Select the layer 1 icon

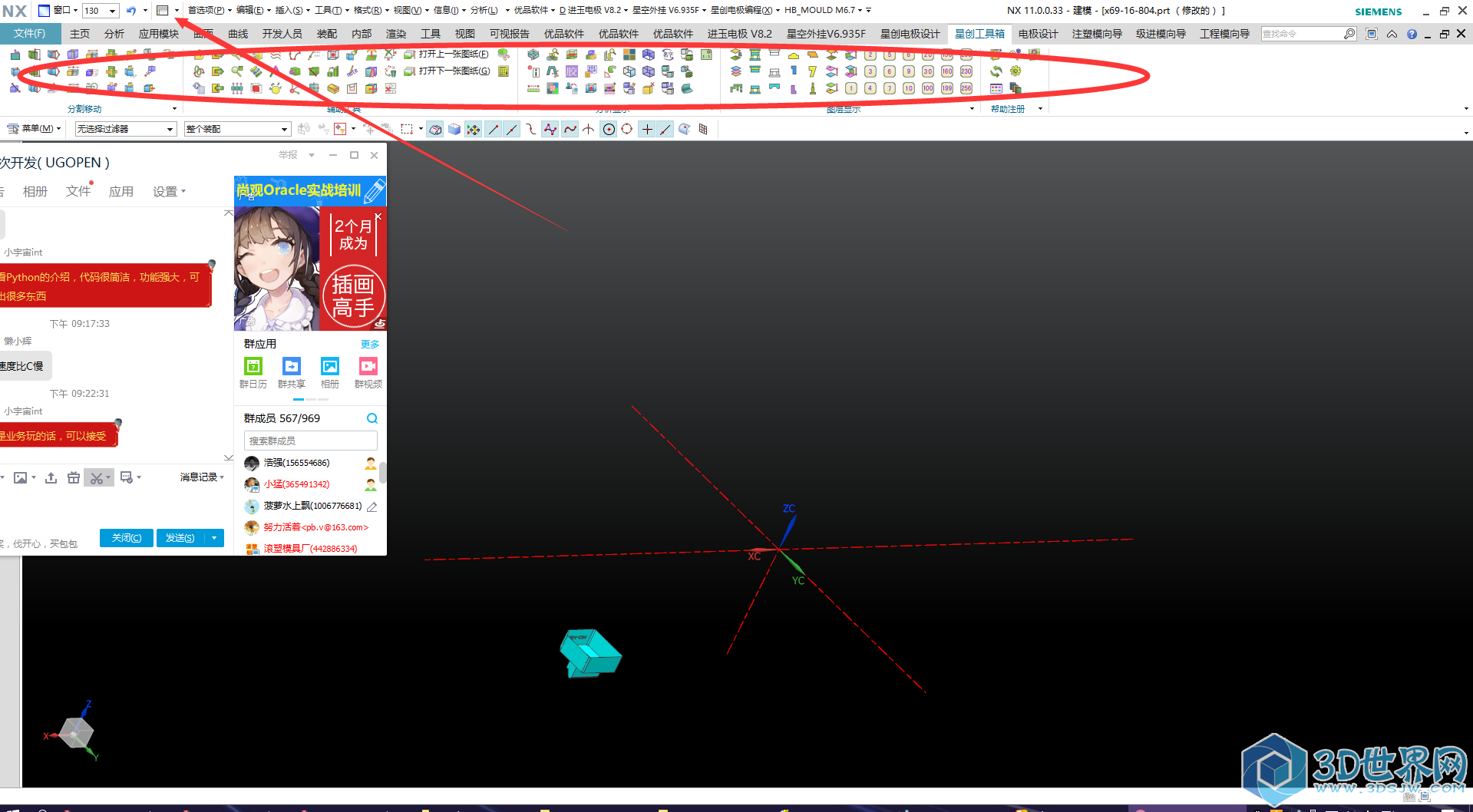pos(851,88)
